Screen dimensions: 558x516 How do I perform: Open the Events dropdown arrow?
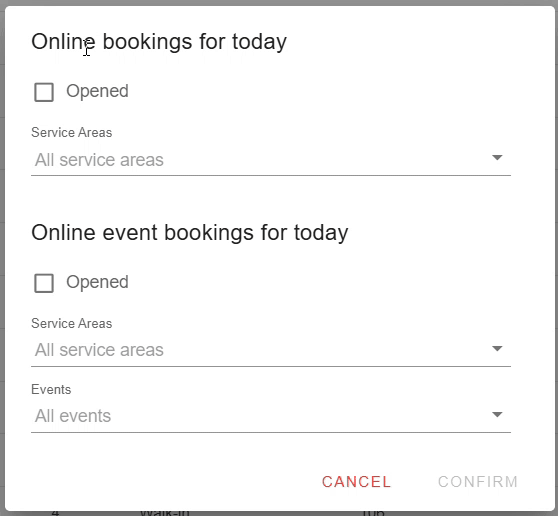[497, 415]
